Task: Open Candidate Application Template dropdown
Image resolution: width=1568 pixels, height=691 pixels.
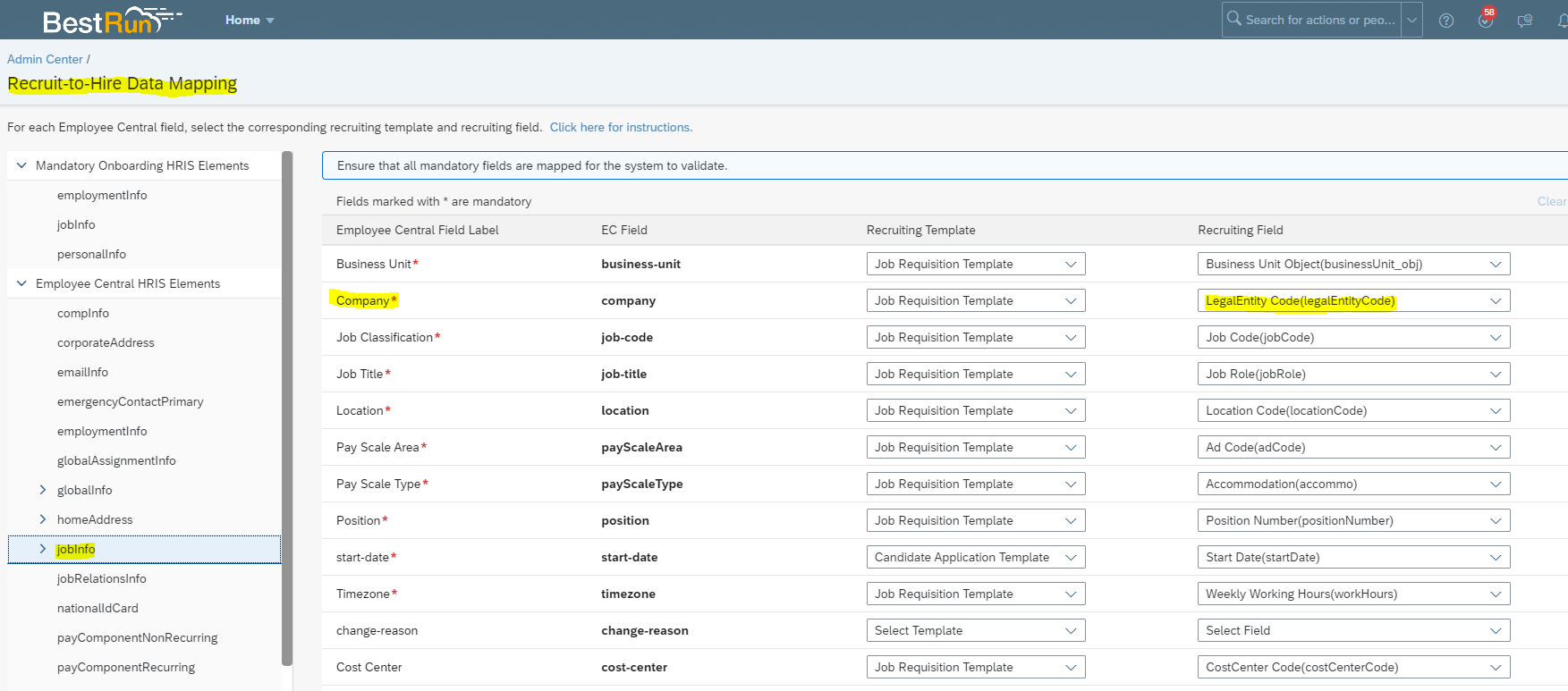Action: (x=976, y=557)
